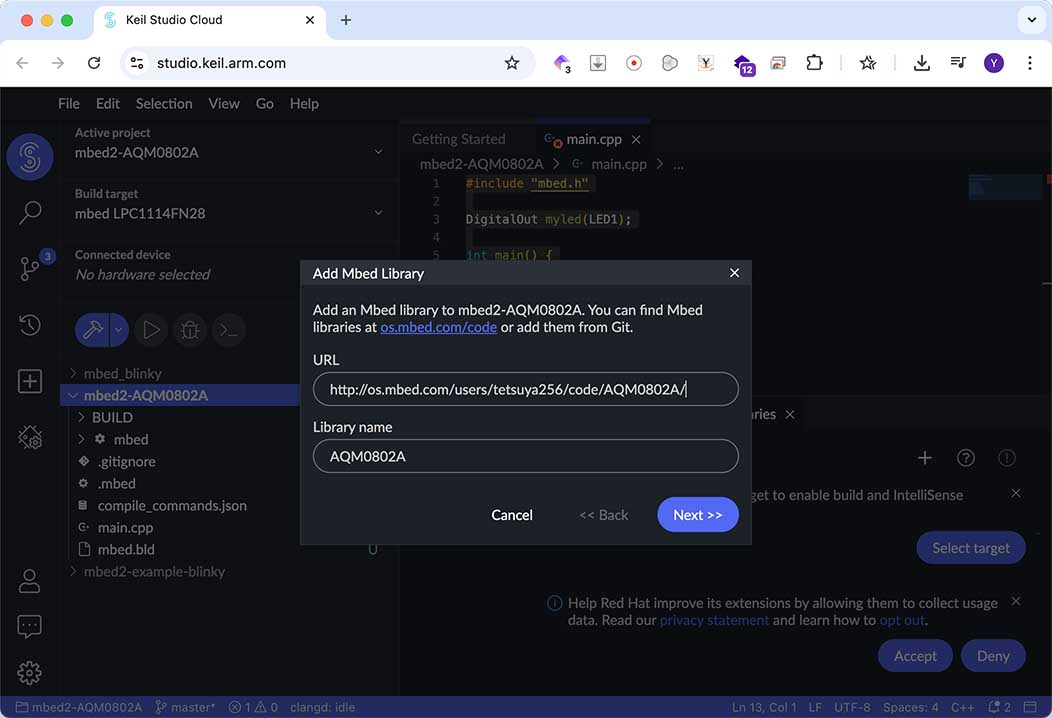Create a new project with the plus icon
1052x718 pixels.
(x=30, y=381)
